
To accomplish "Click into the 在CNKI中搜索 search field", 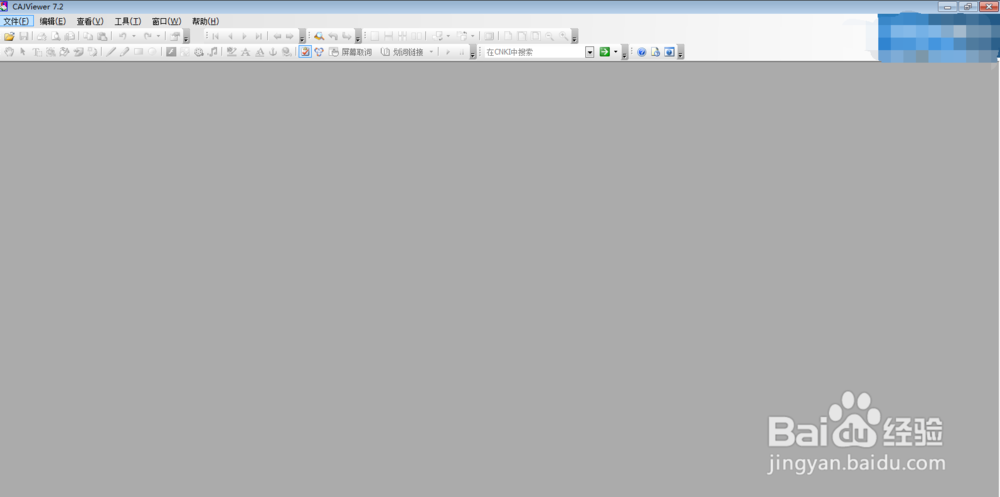I will click(x=534, y=52).
